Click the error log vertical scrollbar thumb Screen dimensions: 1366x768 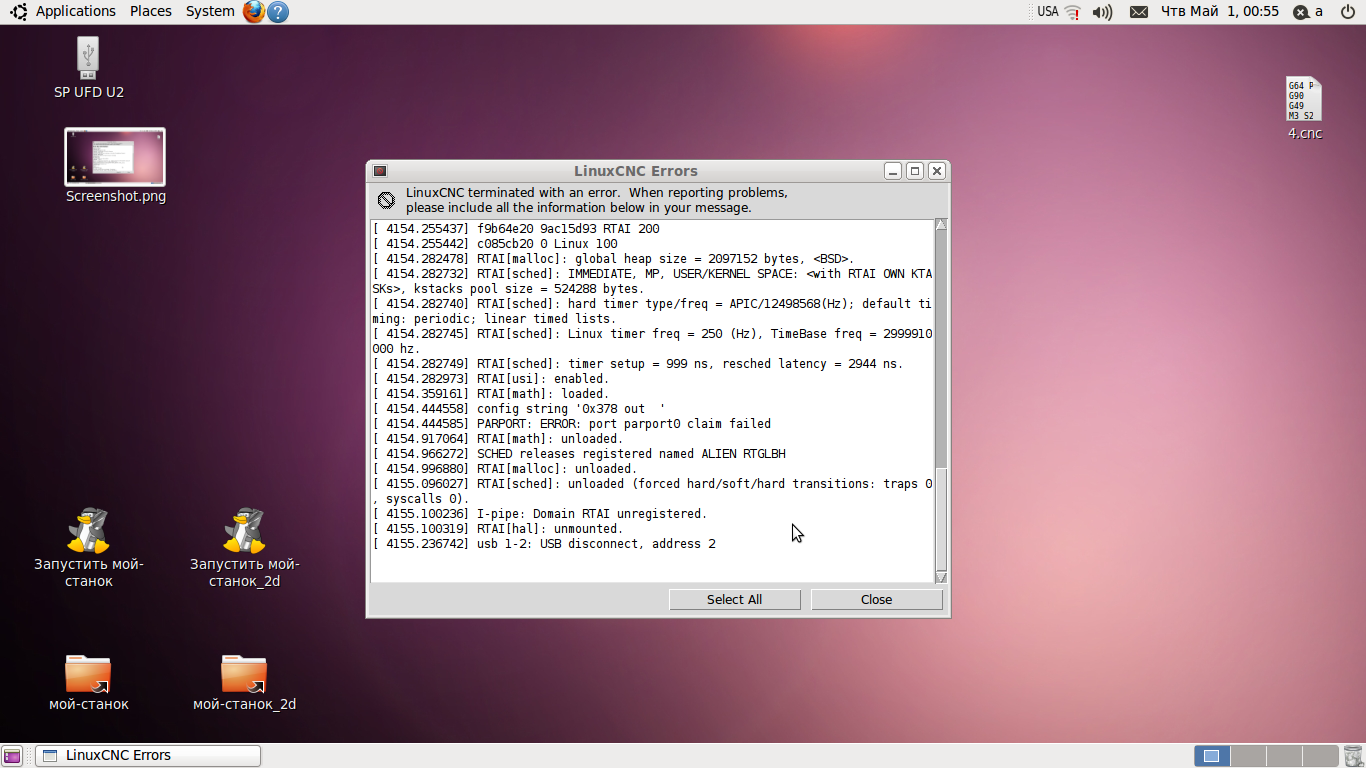point(941,518)
